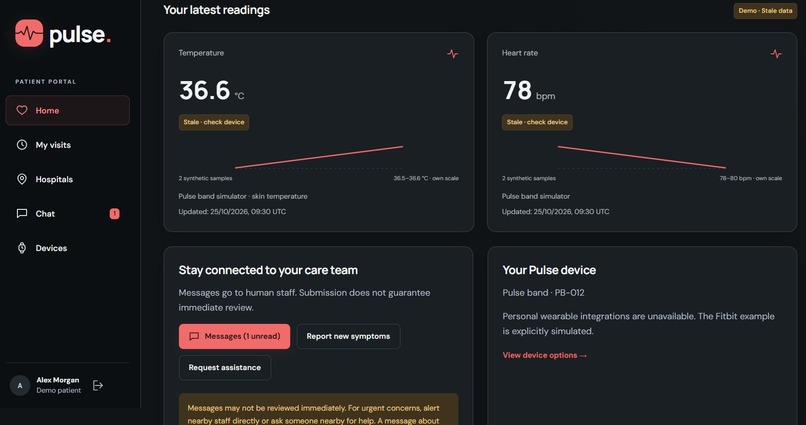Click the temperature trend line chart

(319, 157)
